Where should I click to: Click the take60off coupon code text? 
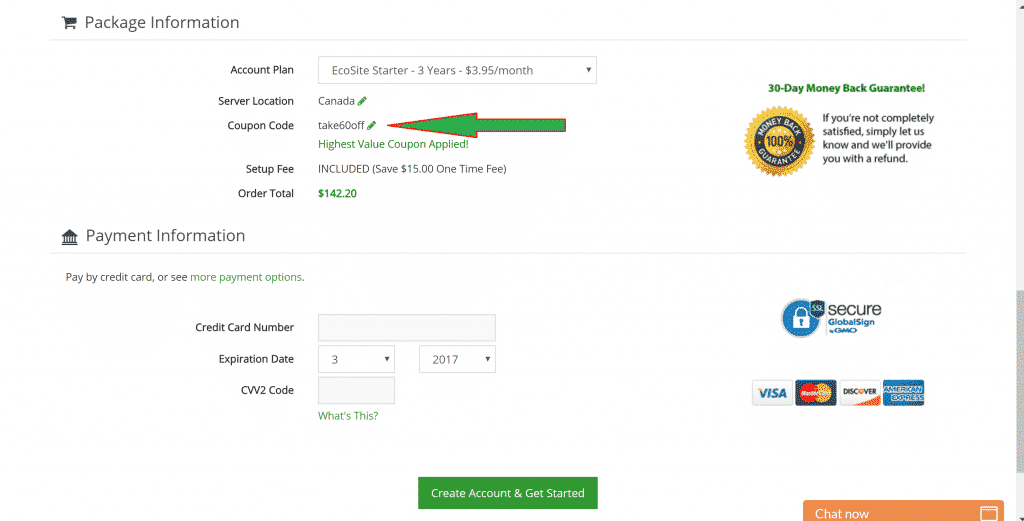click(x=341, y=125)
